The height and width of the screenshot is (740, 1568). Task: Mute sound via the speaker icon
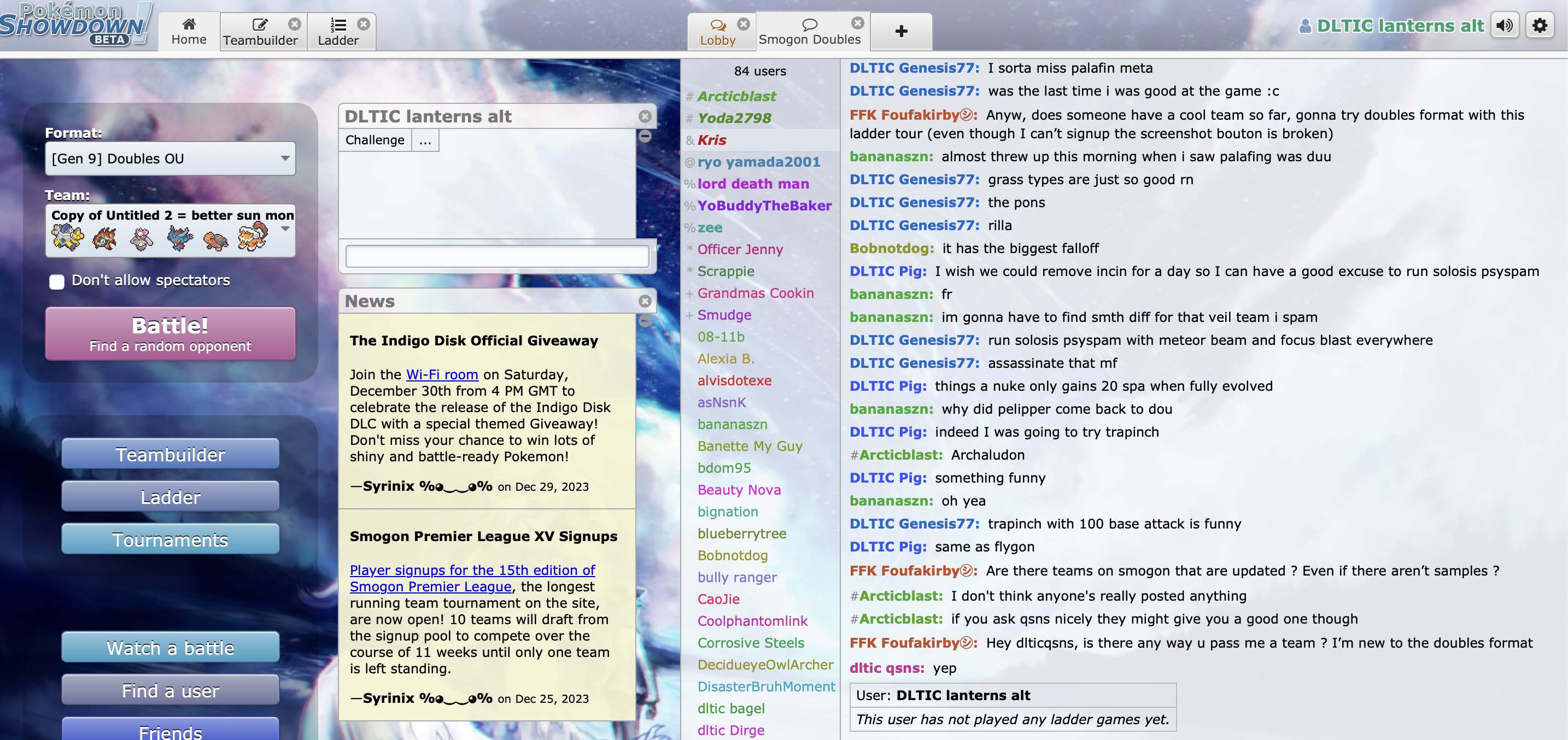click(1505, 26)
